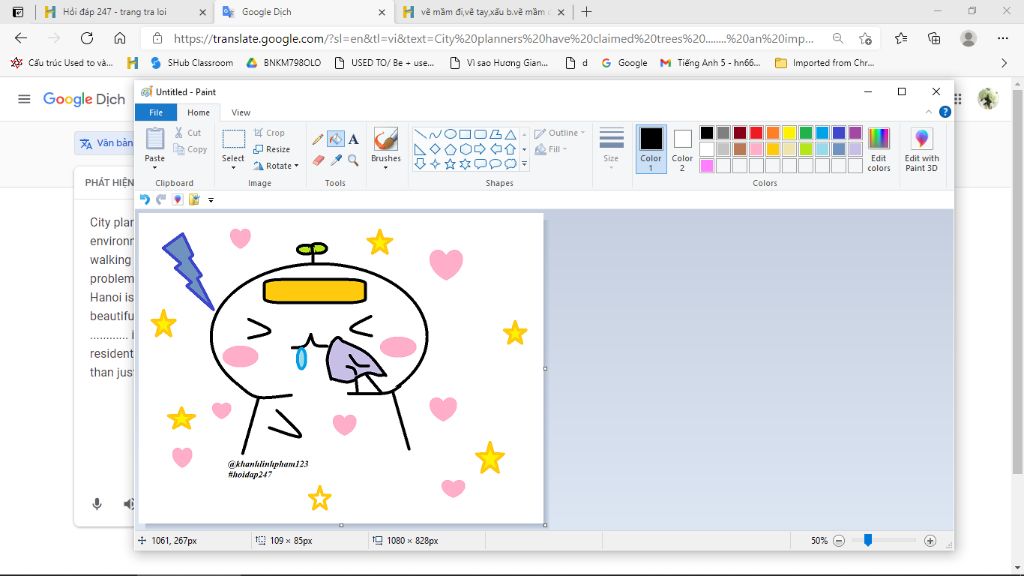Select the Down arrow shape
The image size is (1024, 576).
420,164
